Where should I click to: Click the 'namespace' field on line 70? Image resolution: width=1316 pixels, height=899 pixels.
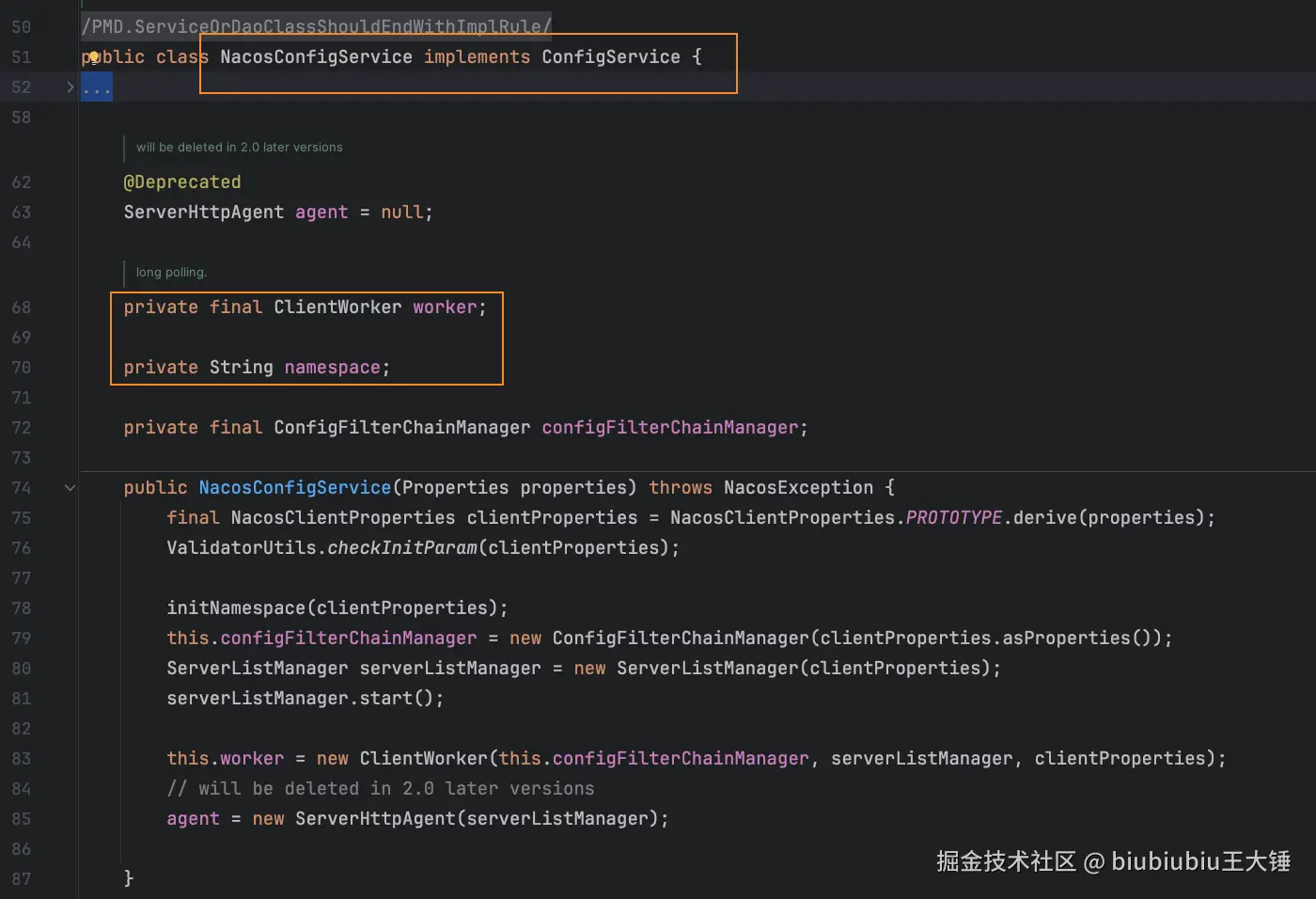(333, 367)
